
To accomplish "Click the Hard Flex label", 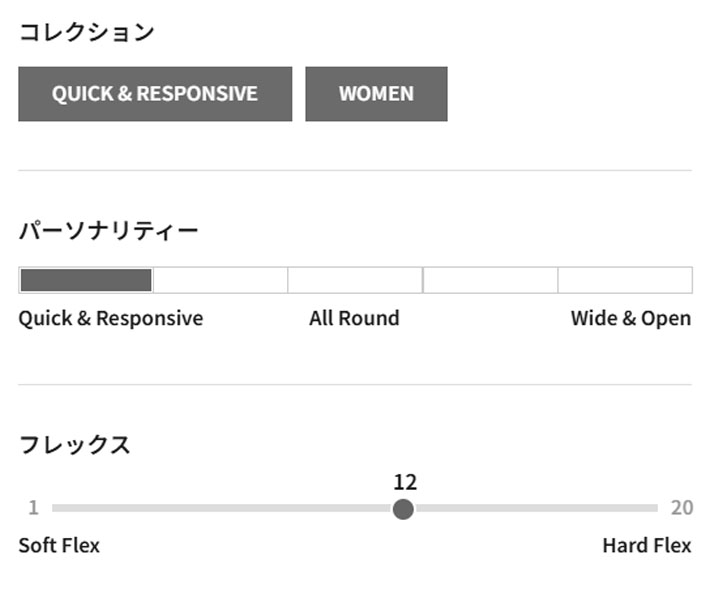I will click(646, 545).
